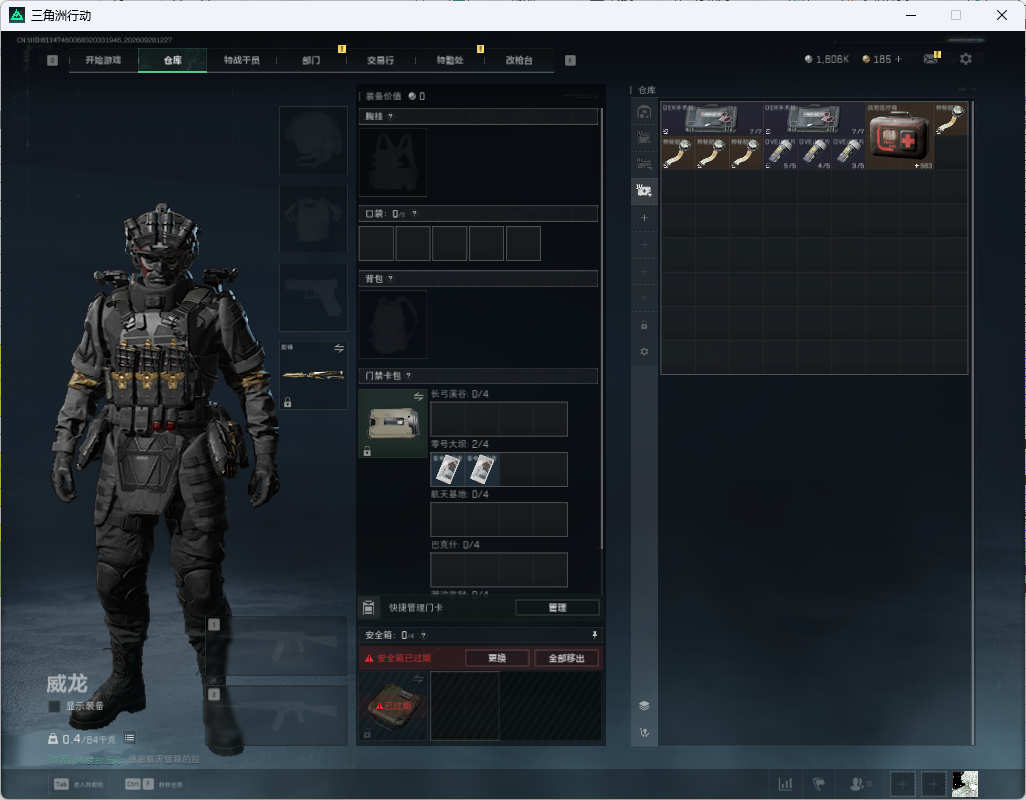The image size is (1026, 800).
Task: Open the 特战干员 tab
Action: point(241,60)
